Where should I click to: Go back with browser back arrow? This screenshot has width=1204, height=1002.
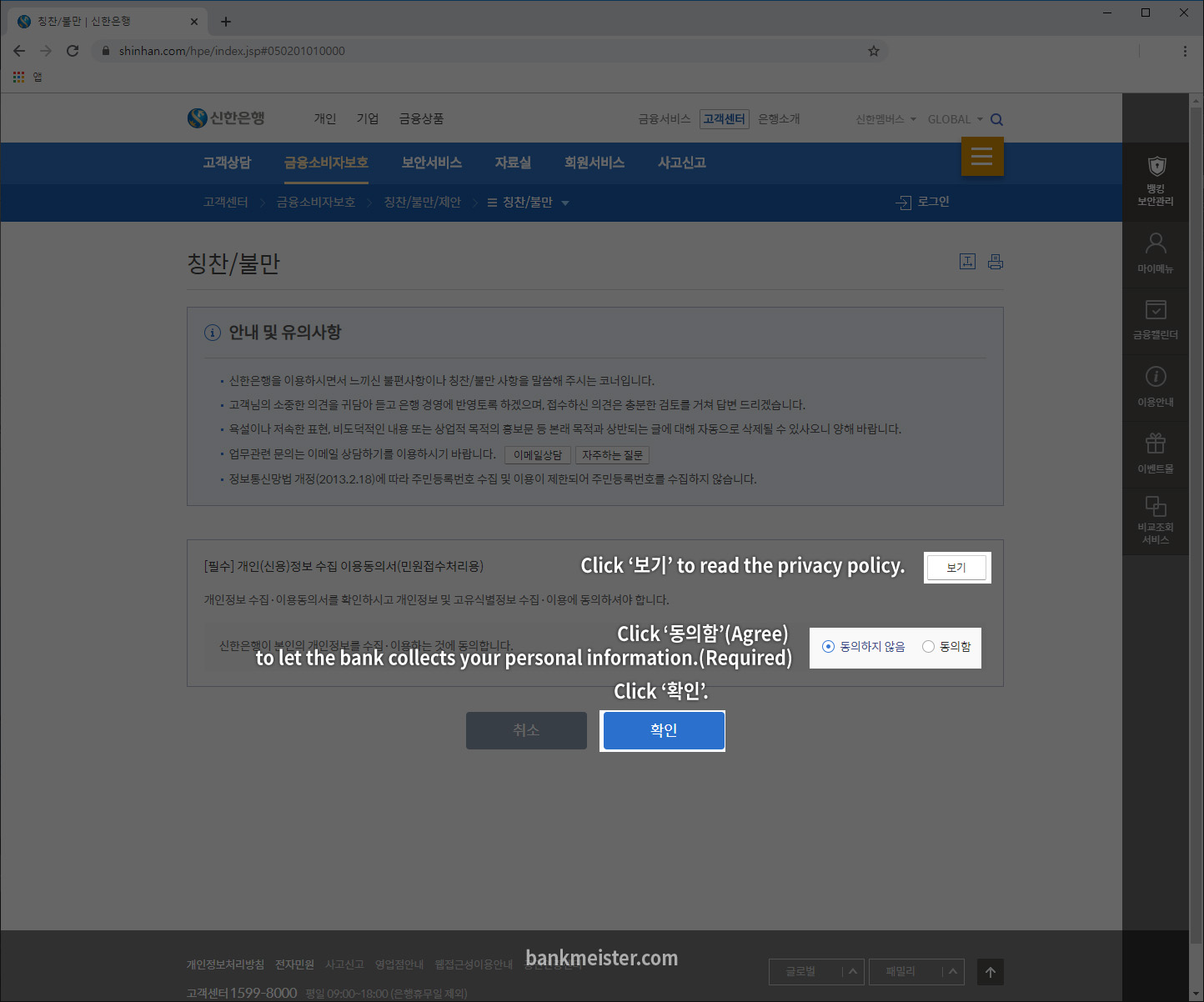click(x=19, y=51)
